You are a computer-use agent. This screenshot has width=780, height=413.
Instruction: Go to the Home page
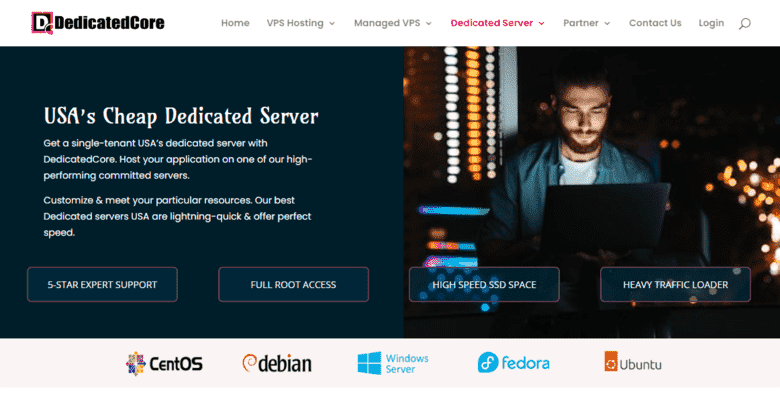pyautogui.click(x=235, y=23)
